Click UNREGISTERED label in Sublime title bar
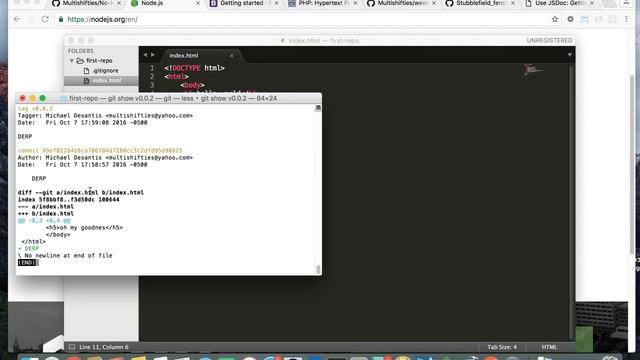Screen dimensions: 640x360 (x=549, y=40)
